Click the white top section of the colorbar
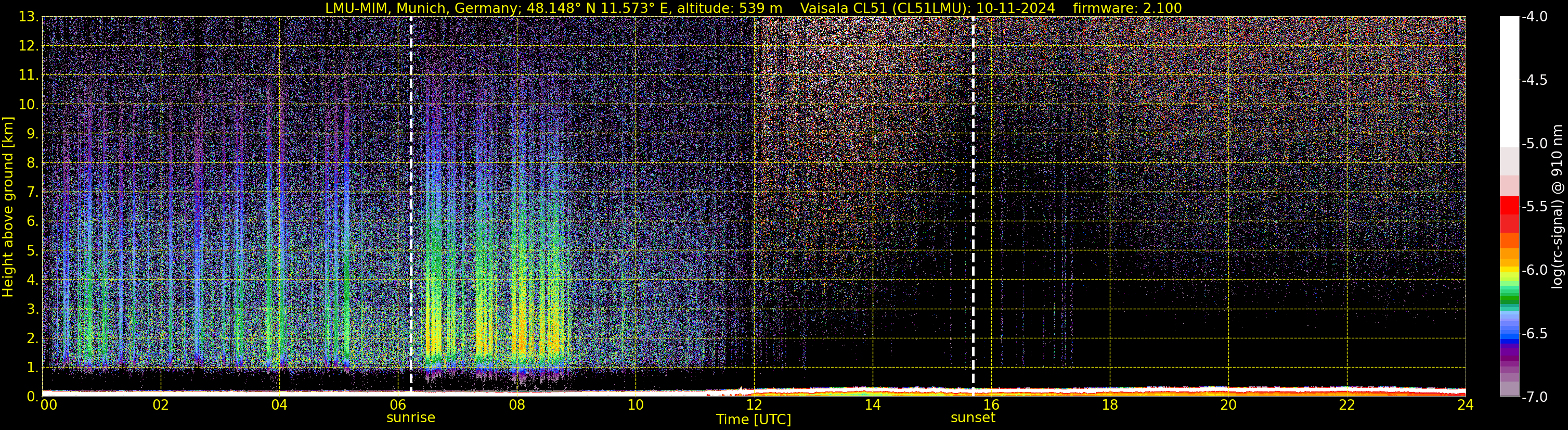1568x430 pixels. 1509,79
